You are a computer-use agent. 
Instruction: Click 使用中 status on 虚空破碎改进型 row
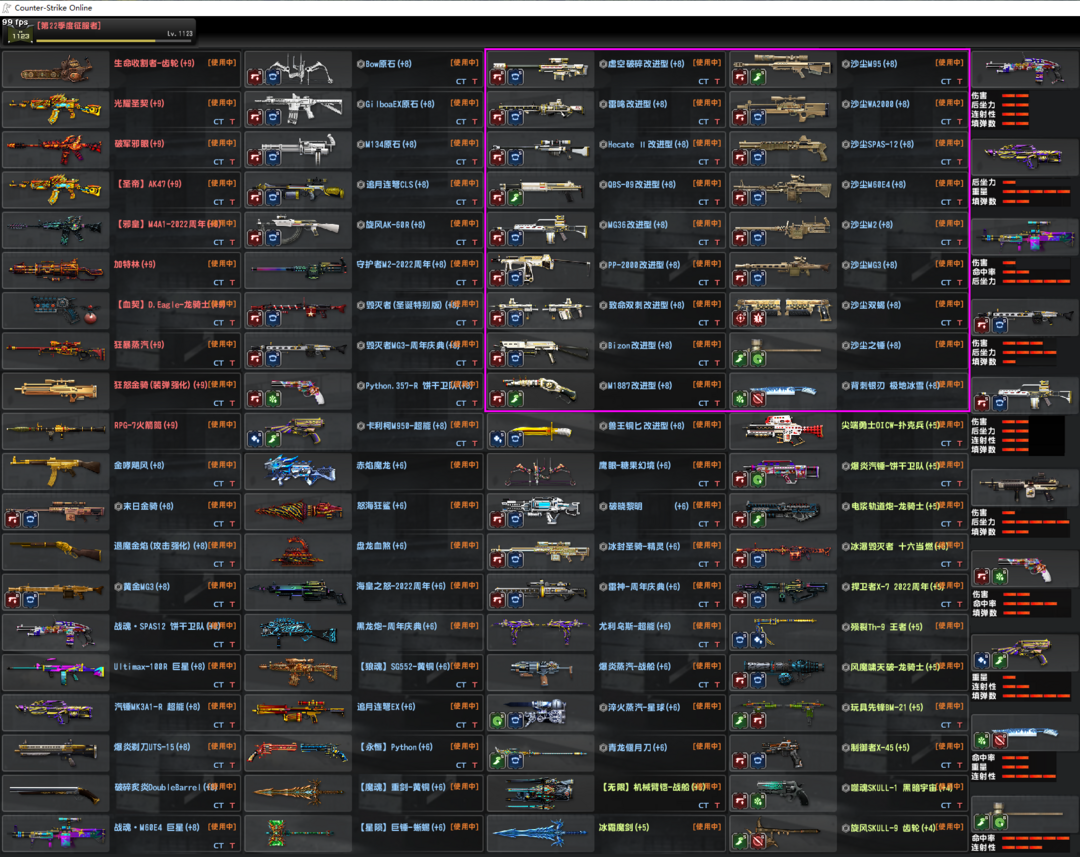click(x=707, y=63)
